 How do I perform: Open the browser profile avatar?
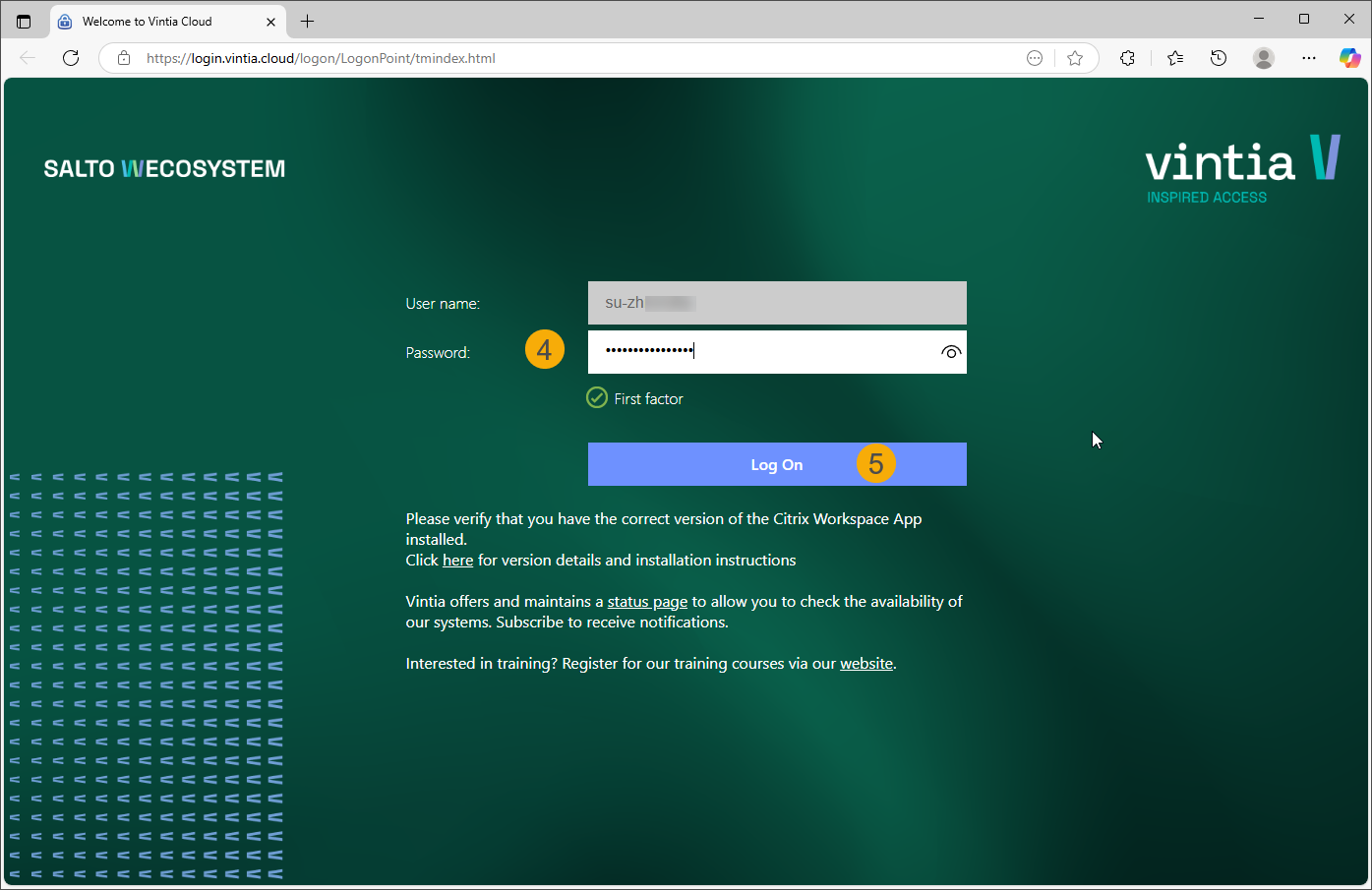click(1264, 58)
